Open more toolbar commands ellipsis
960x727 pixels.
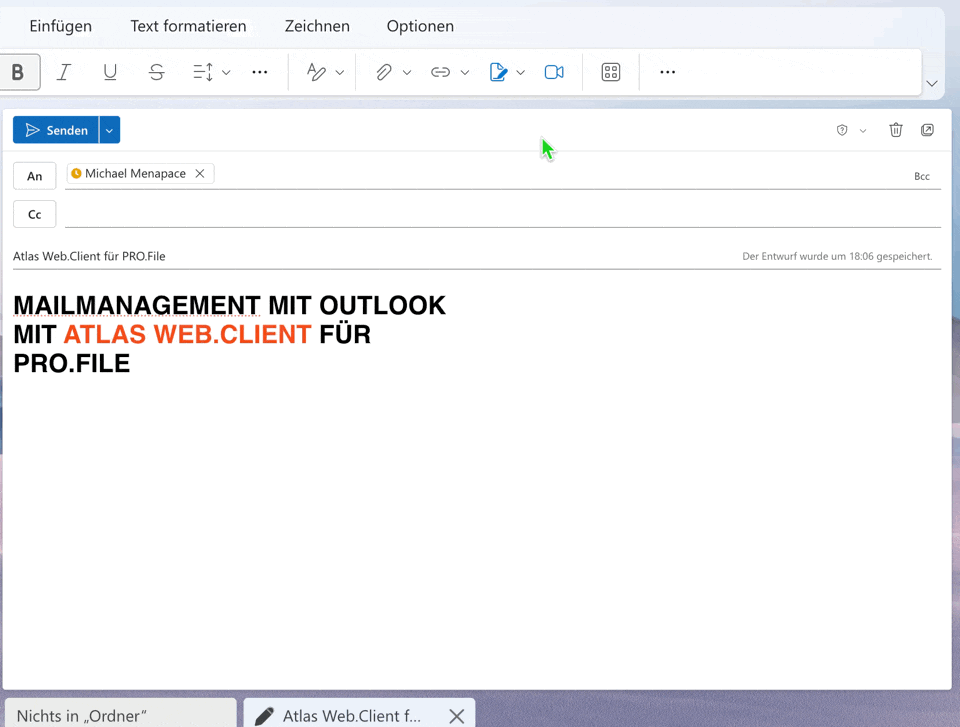(667, 72)
